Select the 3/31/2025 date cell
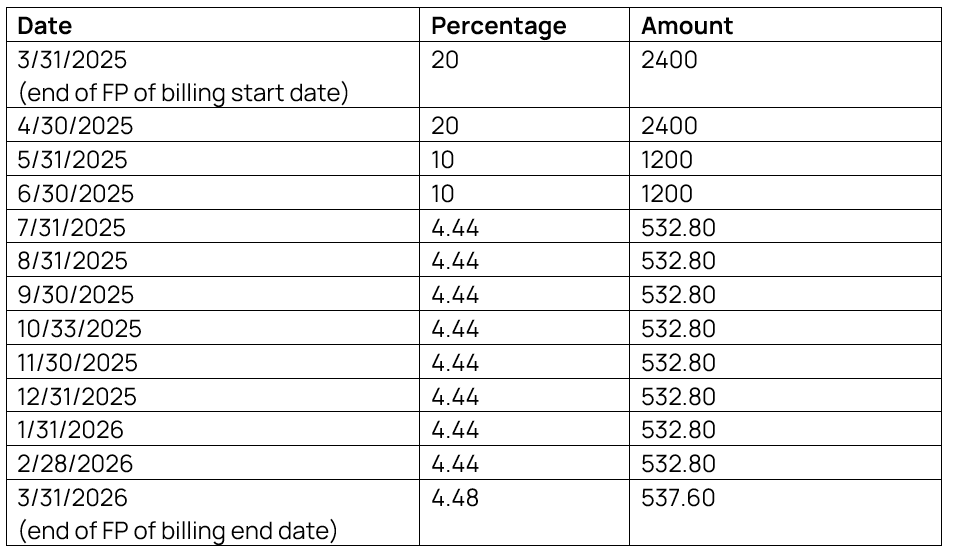Image resolution: width=953 pixels, height=556 pixels. click(x=73, y=60)
